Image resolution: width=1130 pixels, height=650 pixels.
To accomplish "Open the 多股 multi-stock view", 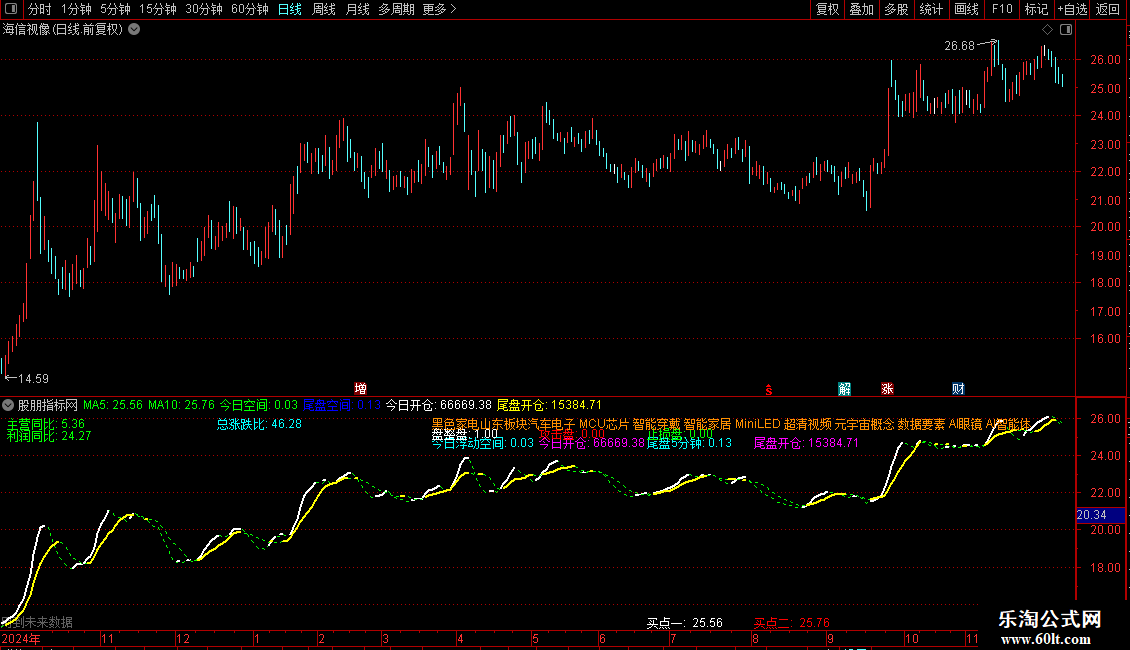I will pos(896,9).
